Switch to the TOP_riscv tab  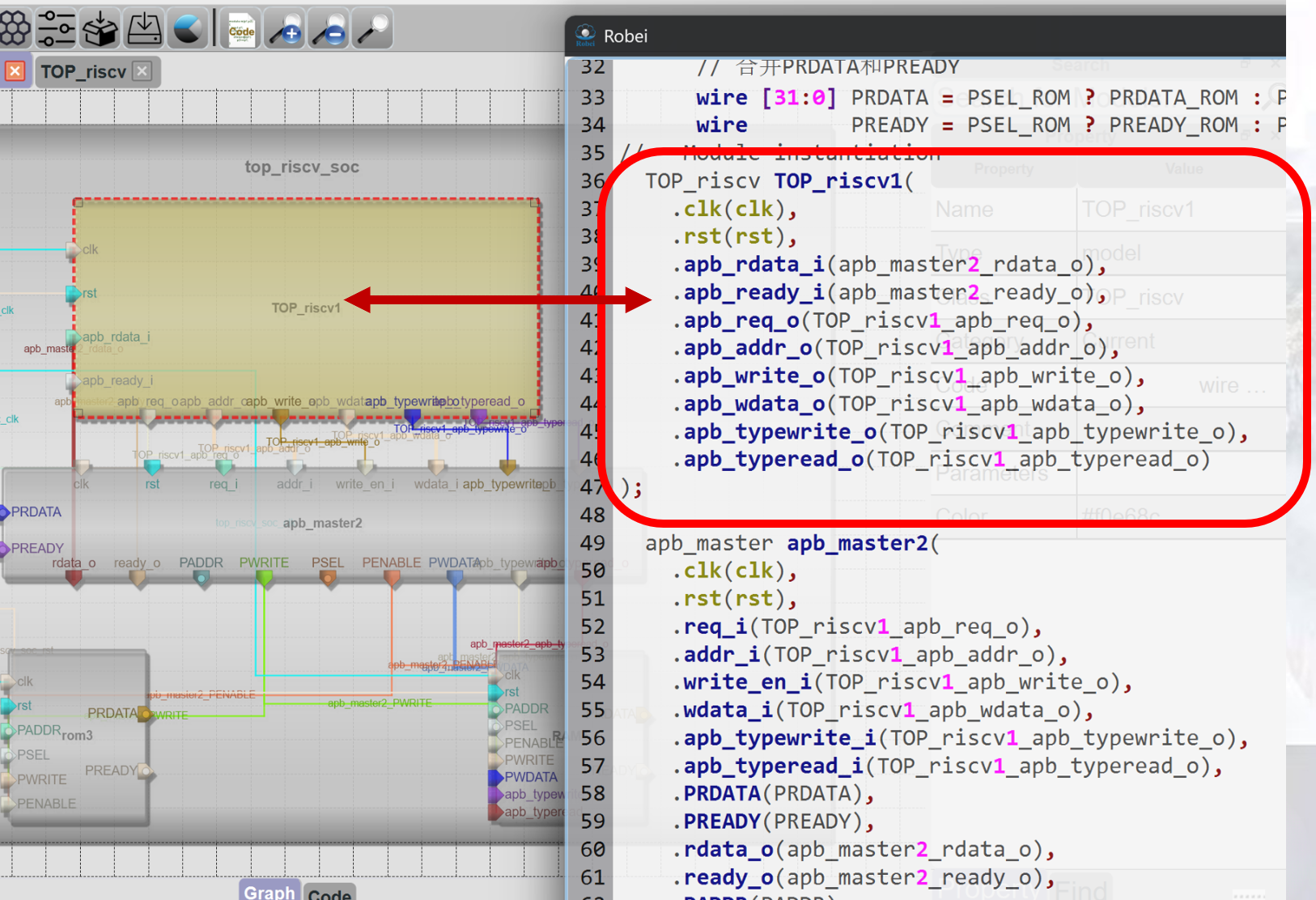coord(83,72)
